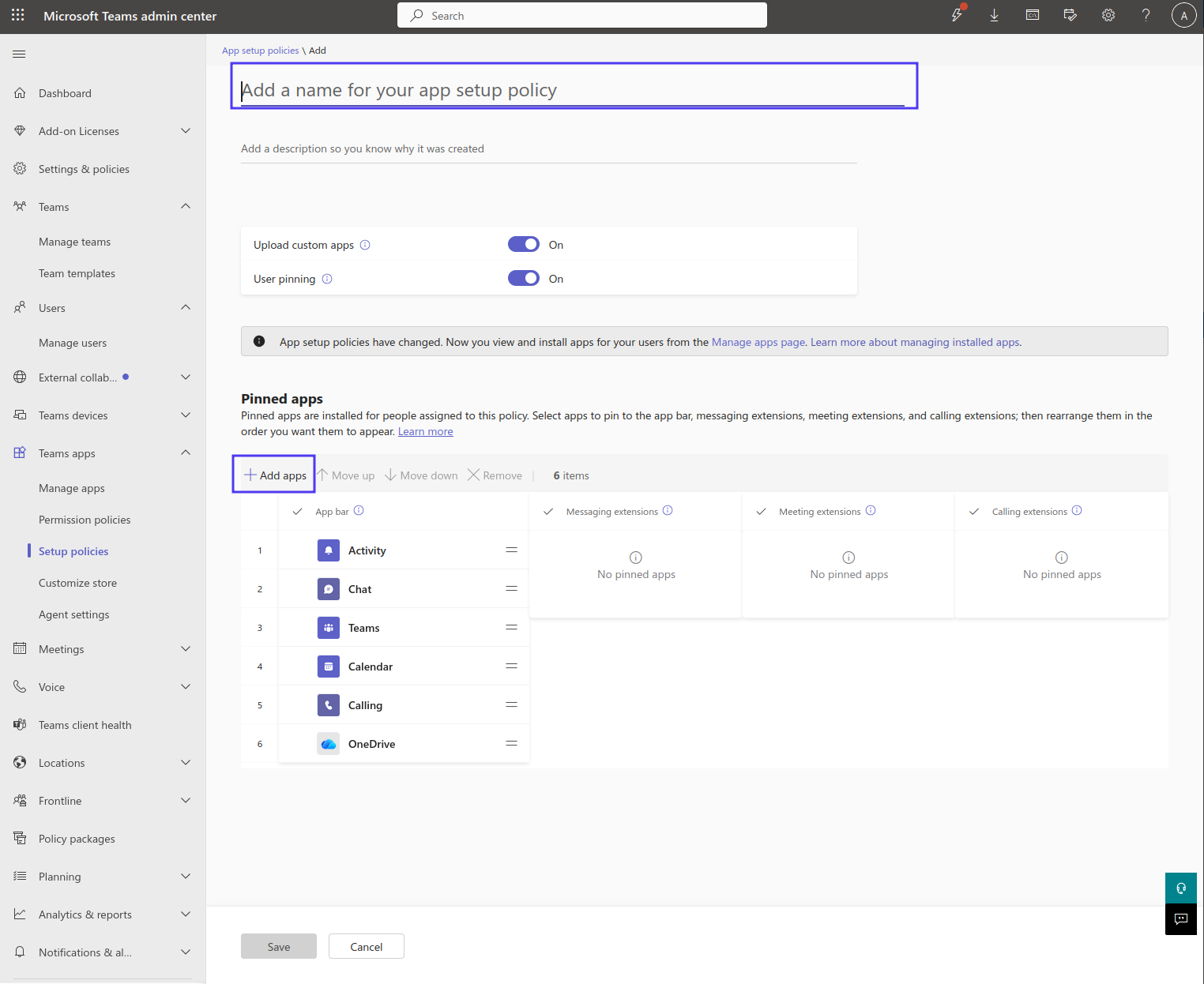Open the help question mark icon

tap(1146, 15)
